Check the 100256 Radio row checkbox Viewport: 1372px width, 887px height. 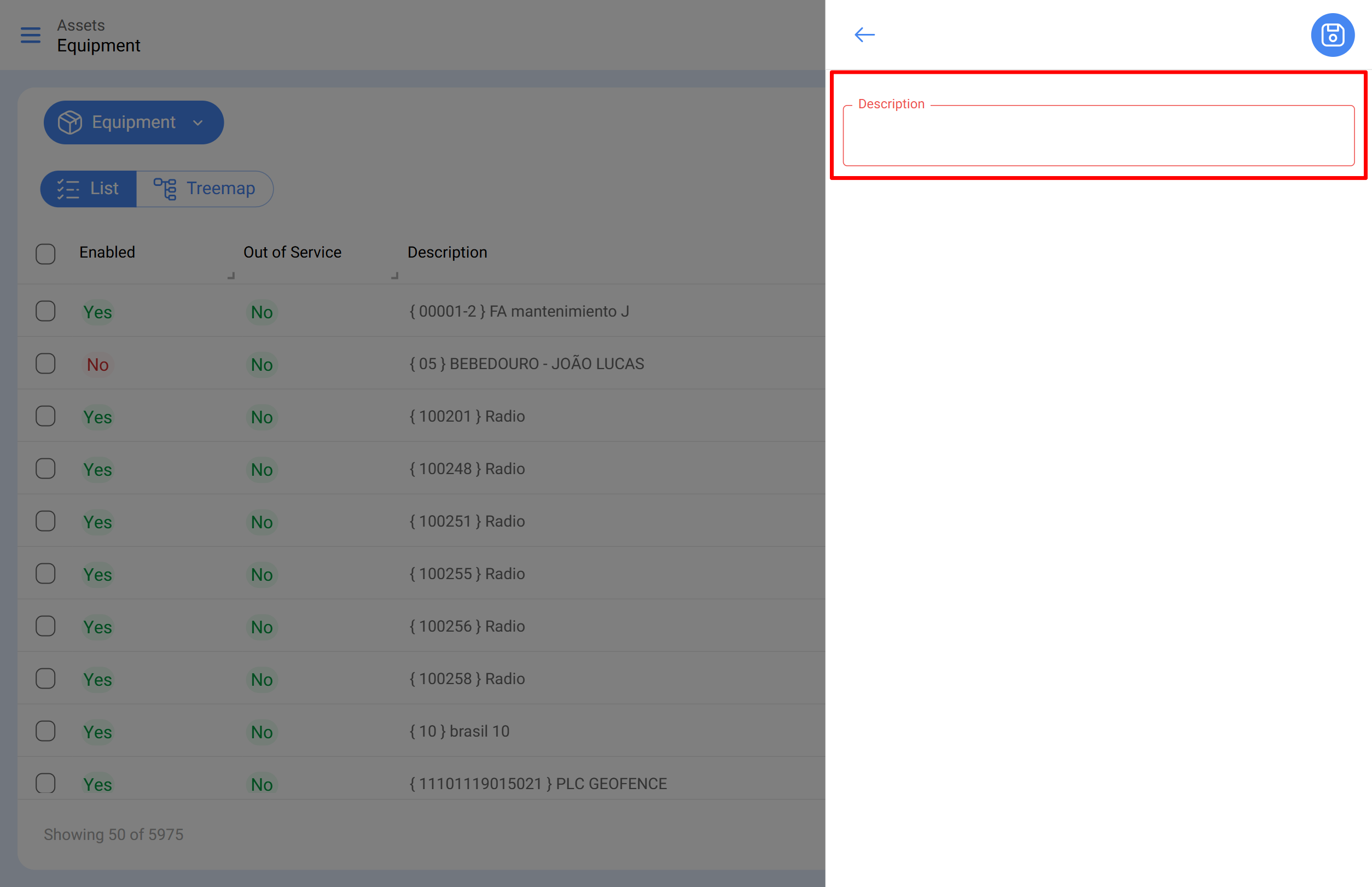(45, 626)
